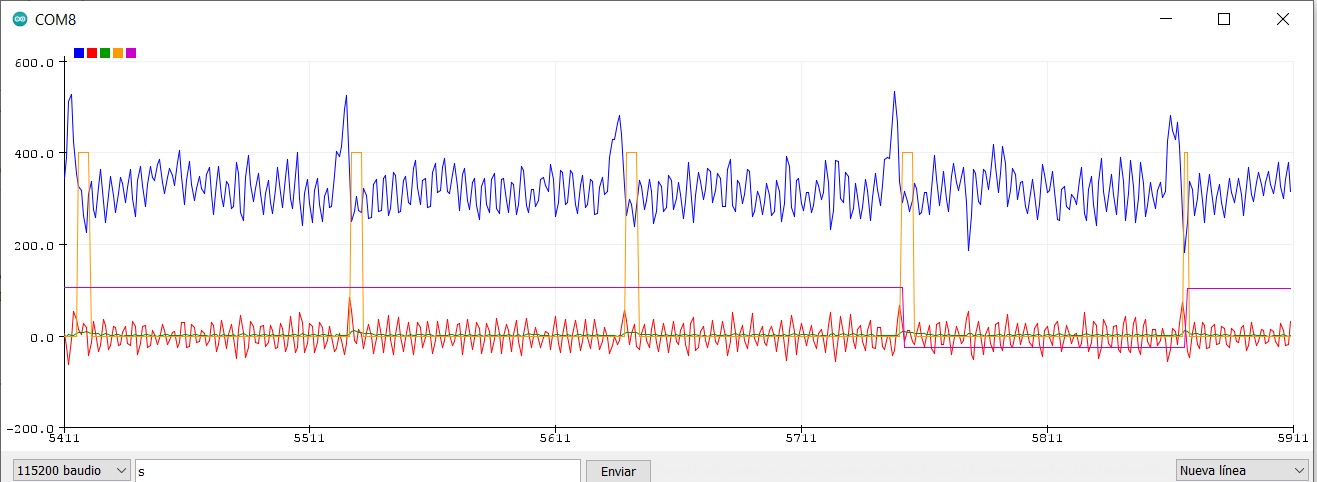
Task: Click the red series legend square
Action: [92, 53]
